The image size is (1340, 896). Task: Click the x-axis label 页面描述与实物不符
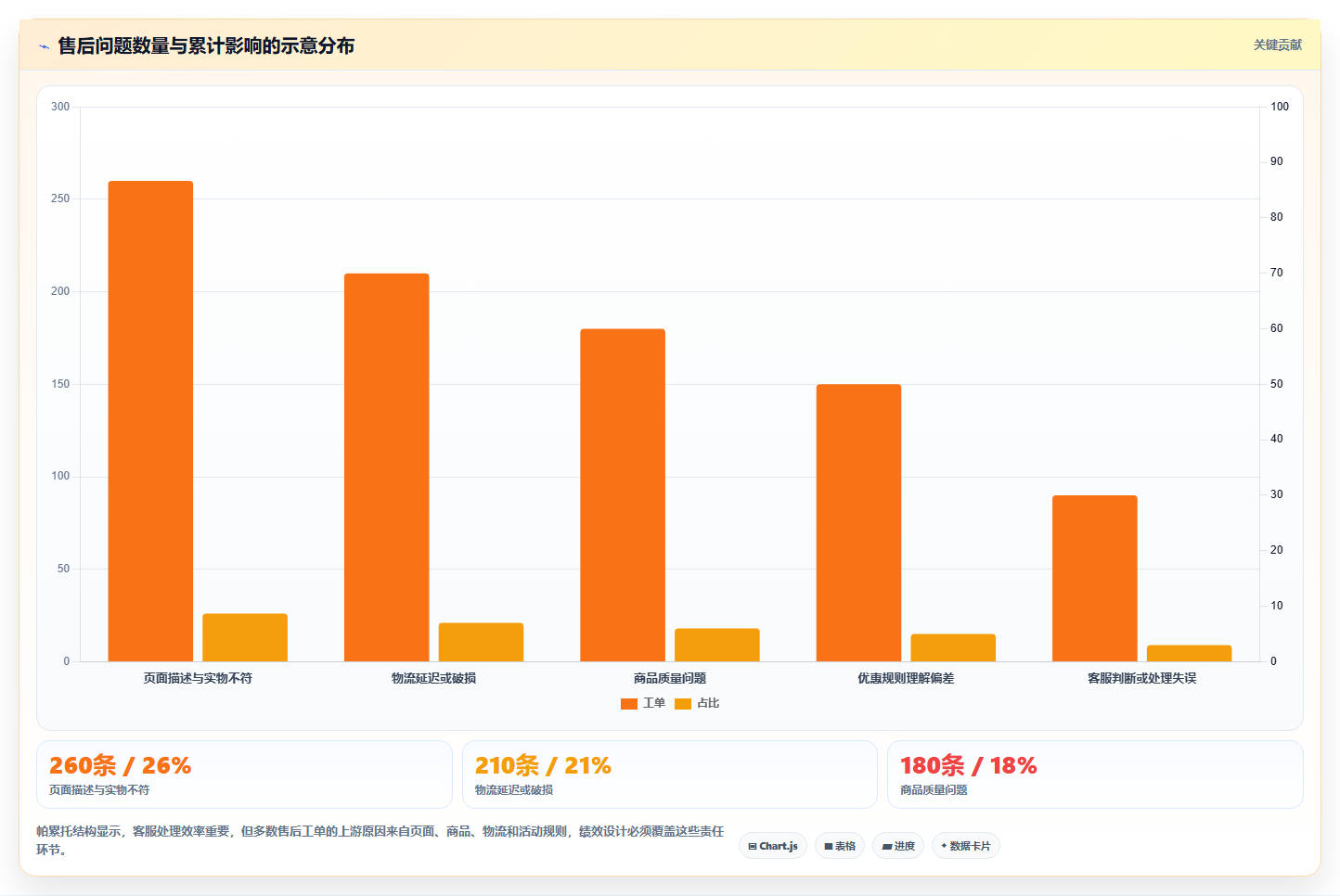[x=198, y=678]
